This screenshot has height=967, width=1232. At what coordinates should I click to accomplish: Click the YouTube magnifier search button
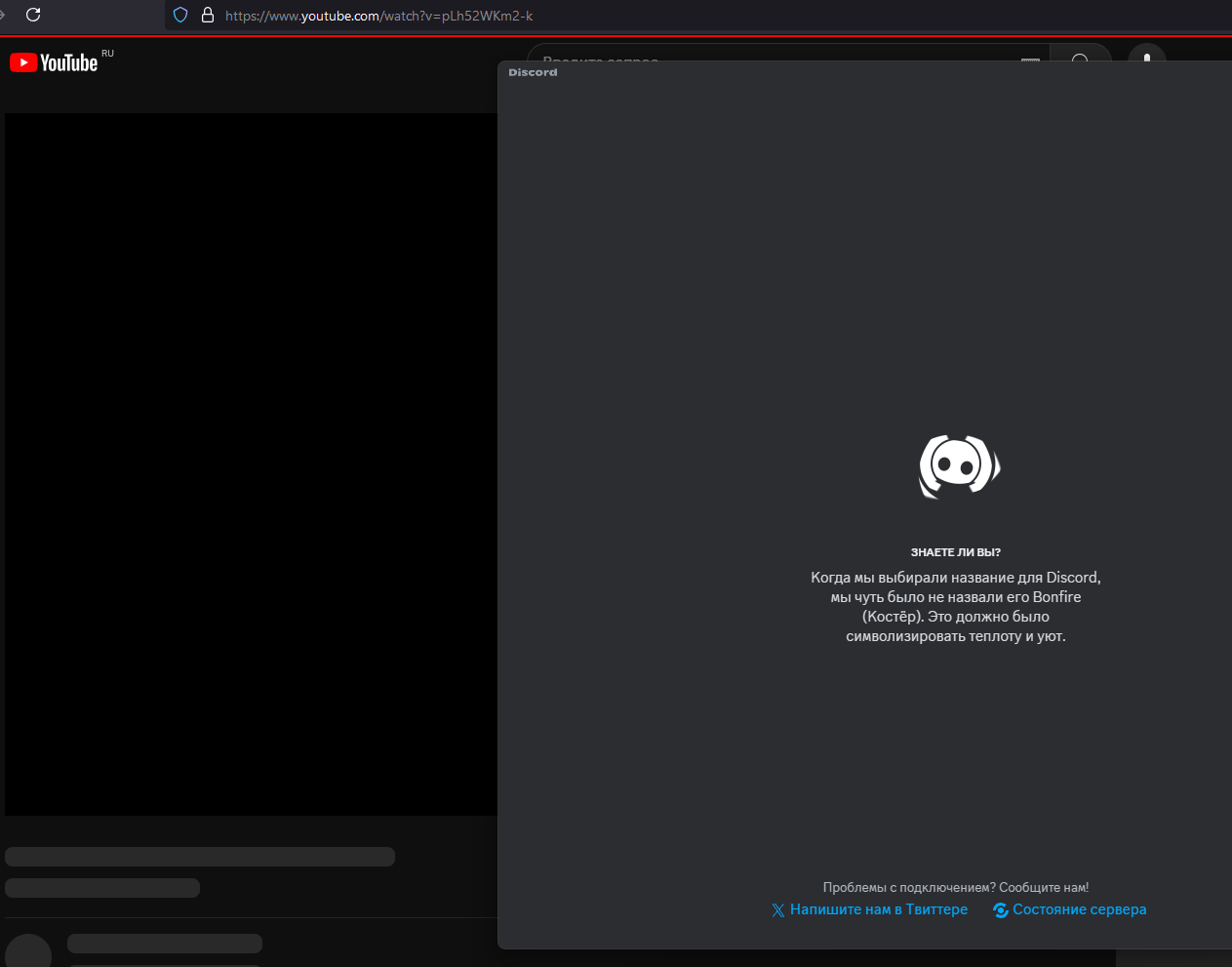(1081, 54)
